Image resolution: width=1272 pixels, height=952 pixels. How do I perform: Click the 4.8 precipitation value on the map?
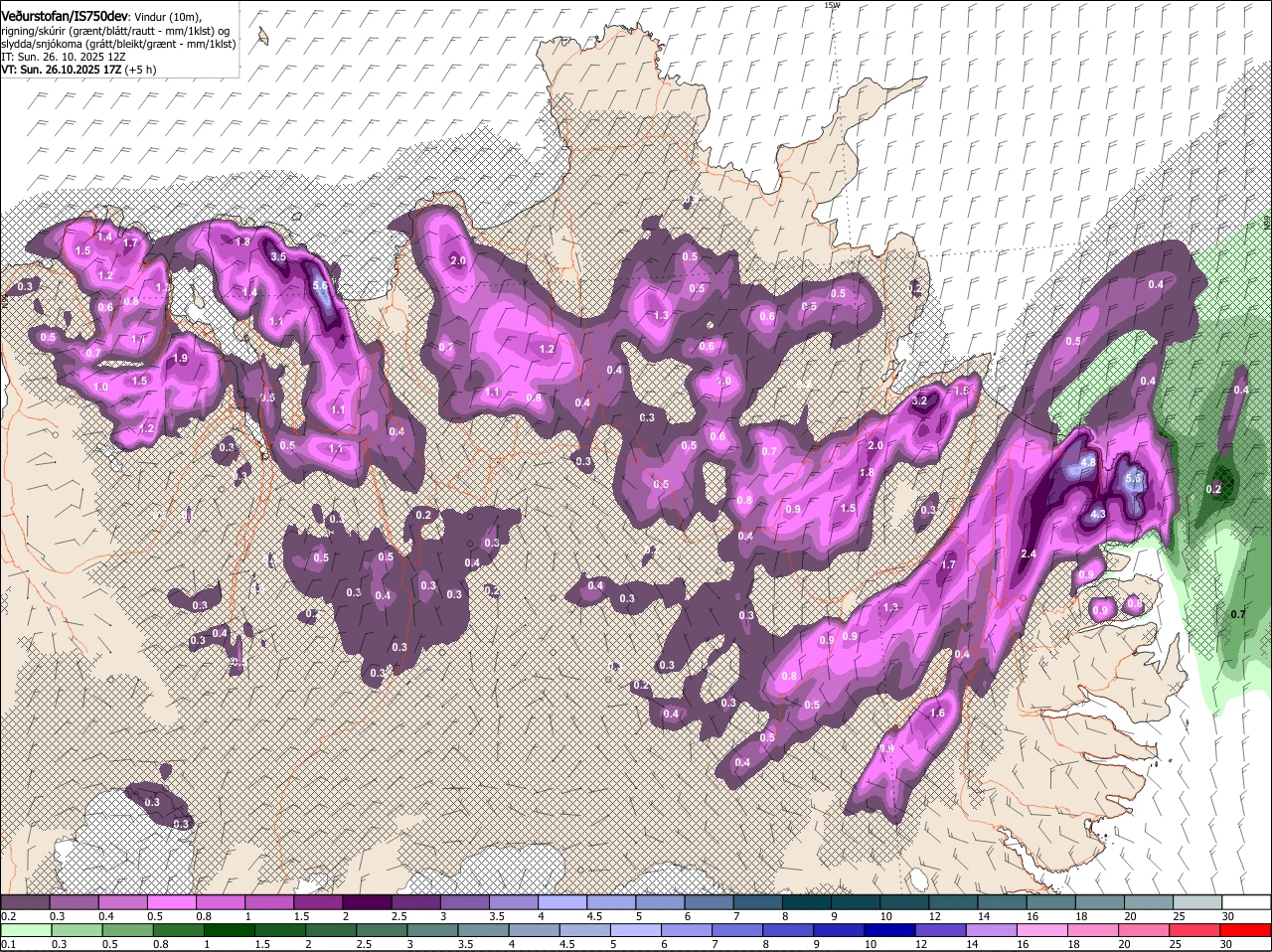coord(1088,462)
